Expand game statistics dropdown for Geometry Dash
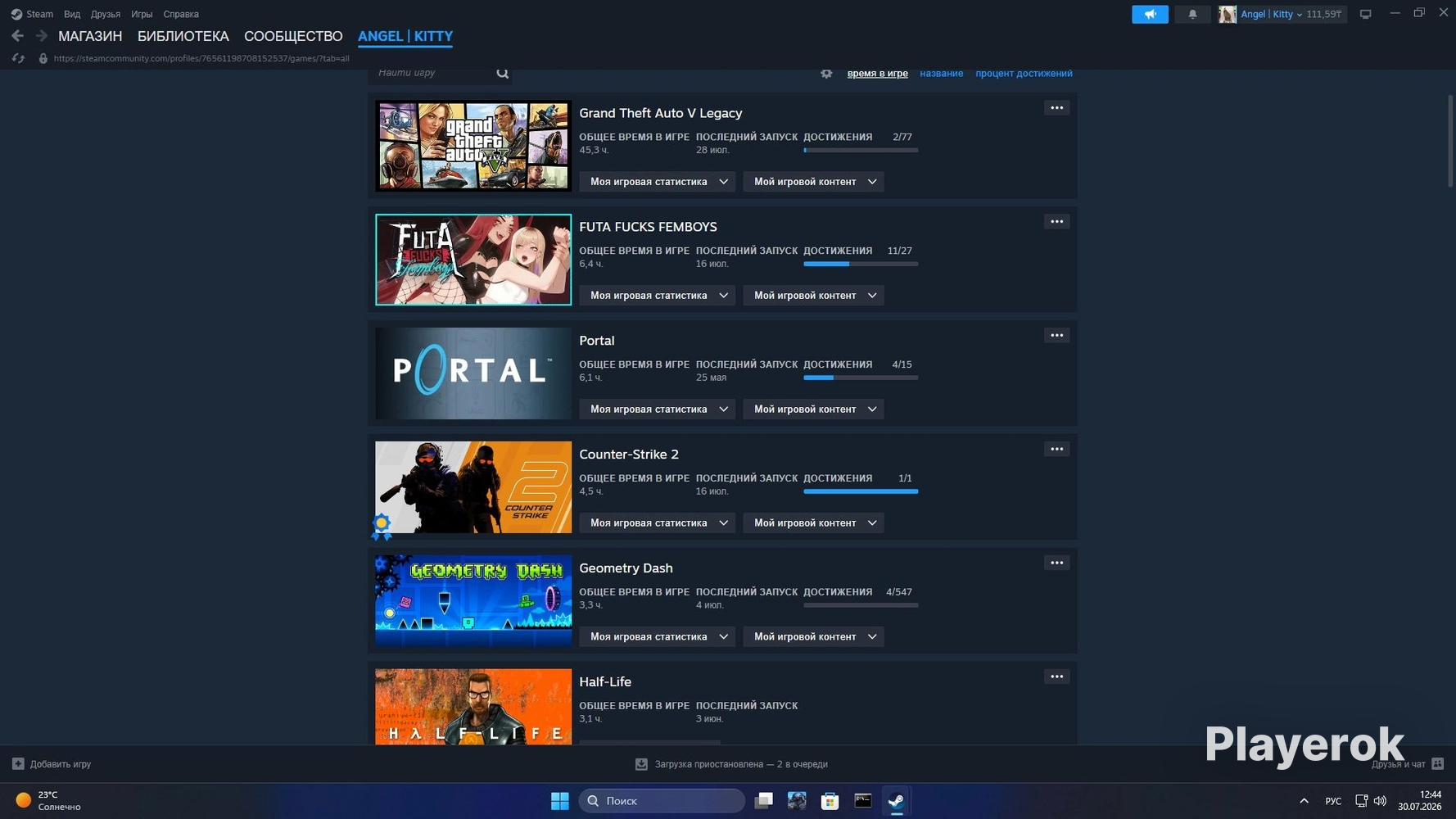The height and width of the screenshot is (819, 1456). (657, 637)
